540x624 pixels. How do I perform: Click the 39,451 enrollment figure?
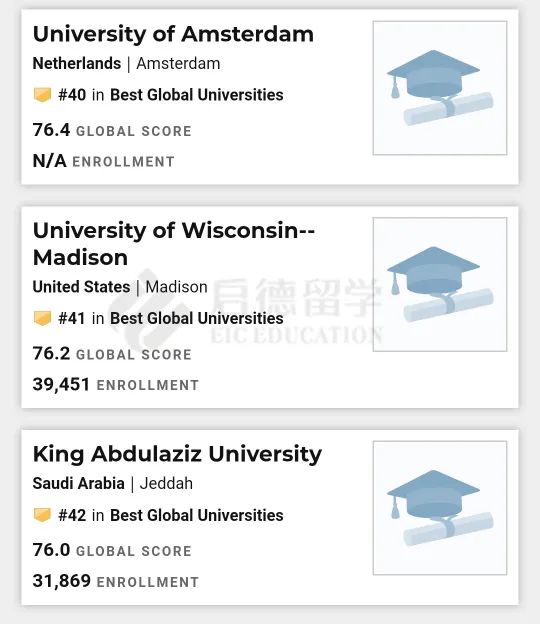(61, 384)
